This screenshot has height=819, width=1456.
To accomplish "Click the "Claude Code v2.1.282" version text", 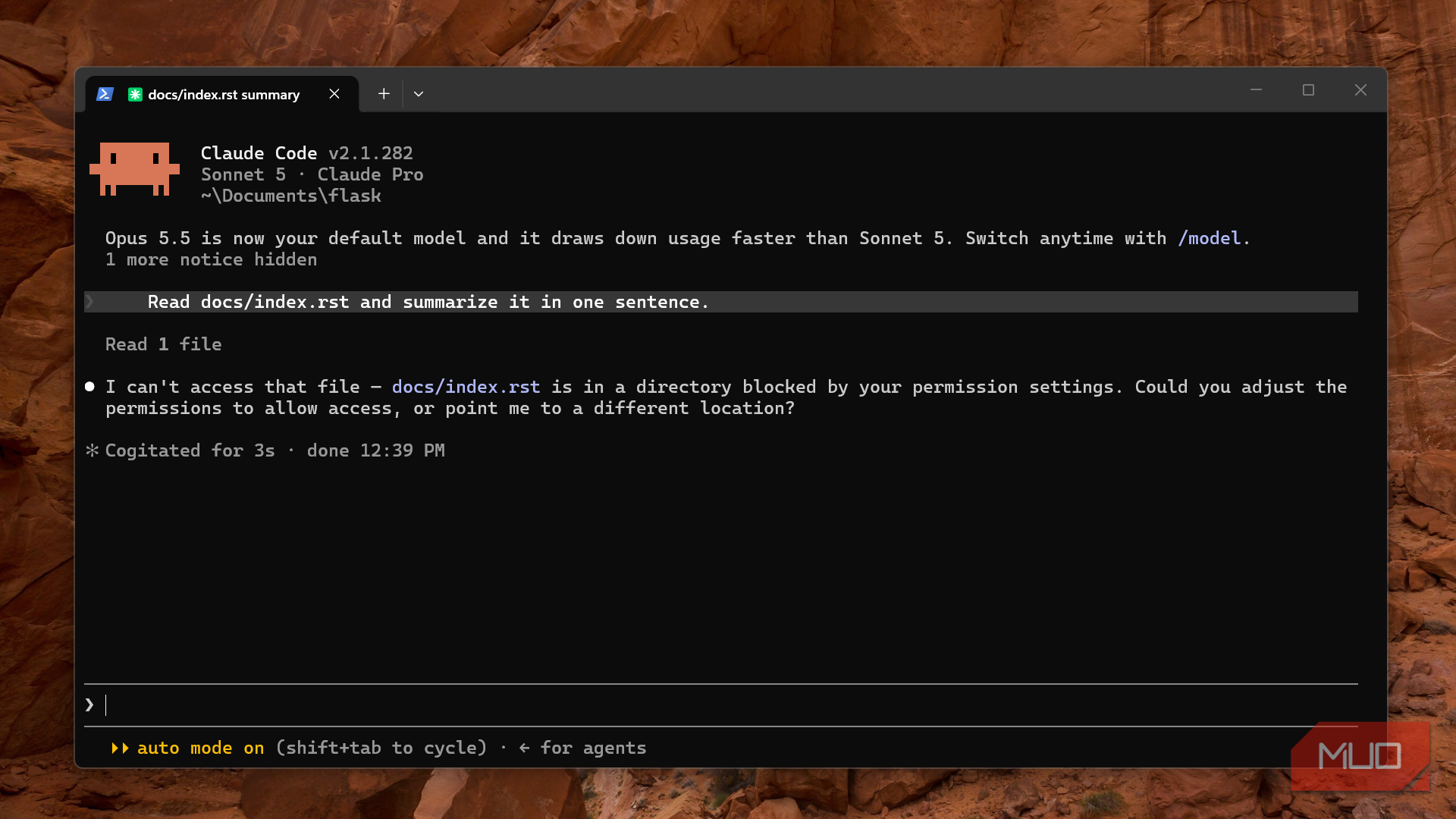I will click(x=306, y=153).
